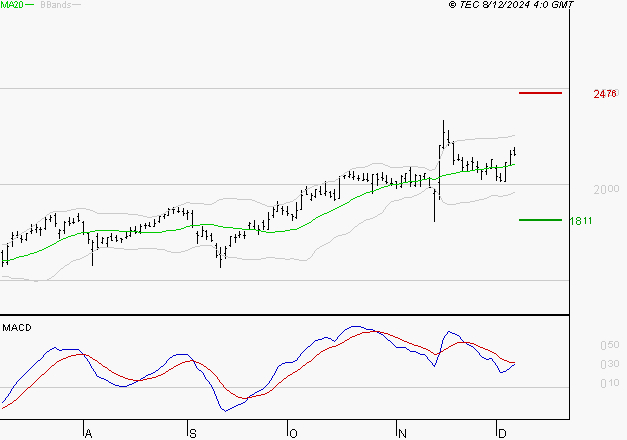627x440 pixels.
Task: Click the O month marker on the axis
Action: click(294, 434)
